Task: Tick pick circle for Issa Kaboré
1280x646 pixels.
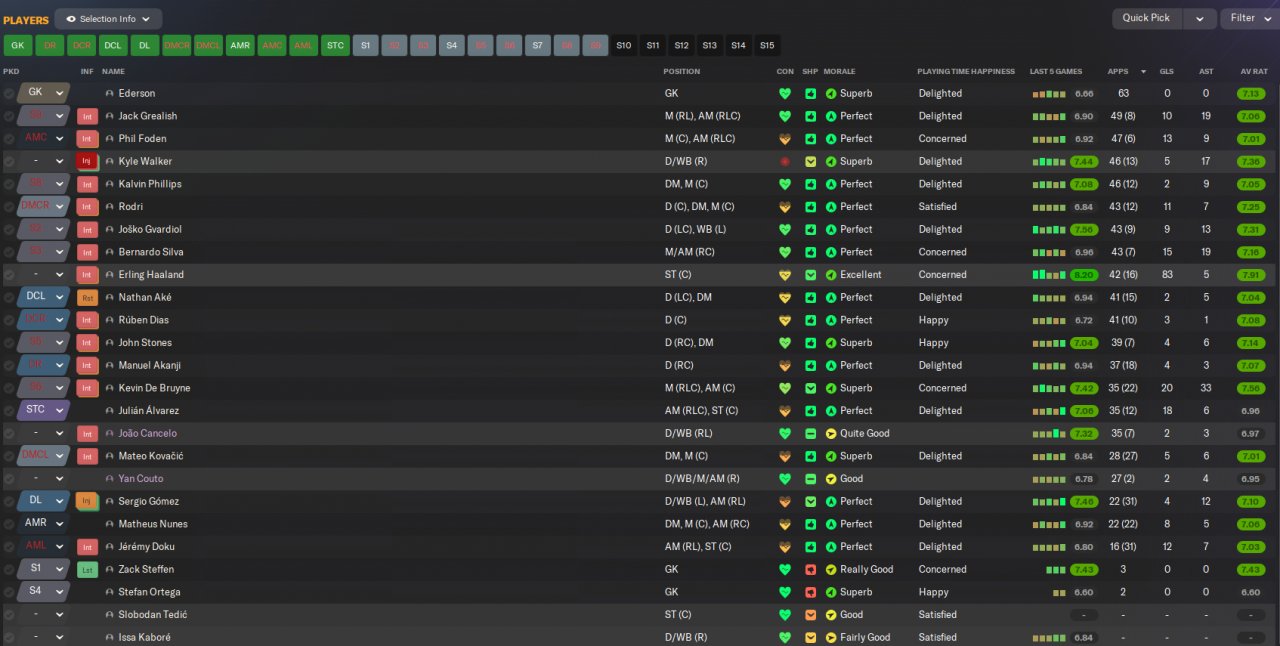Action: (x=9, y=638)
